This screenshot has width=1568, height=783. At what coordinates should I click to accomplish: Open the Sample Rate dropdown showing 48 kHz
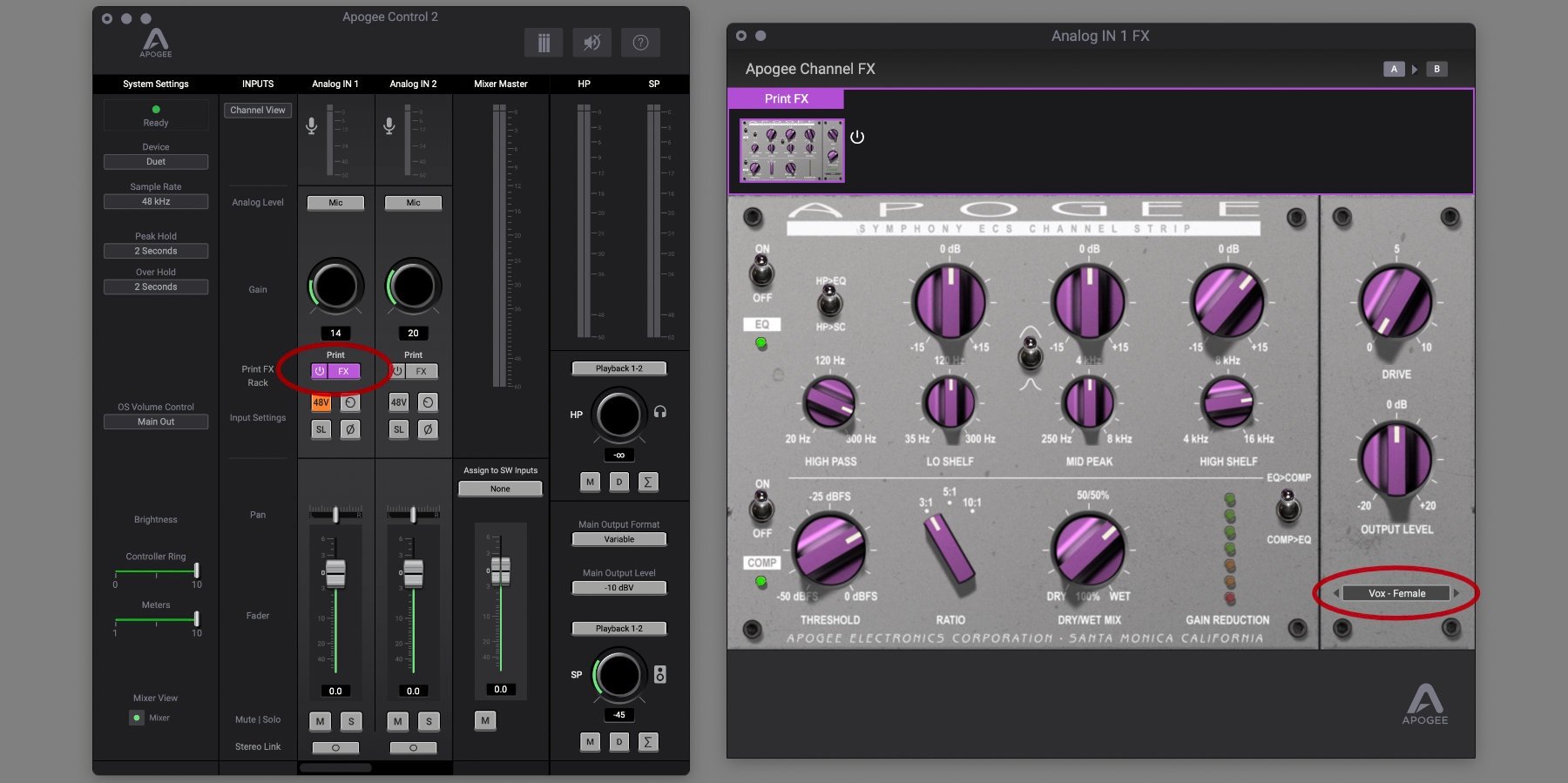(x=156, y=201)
